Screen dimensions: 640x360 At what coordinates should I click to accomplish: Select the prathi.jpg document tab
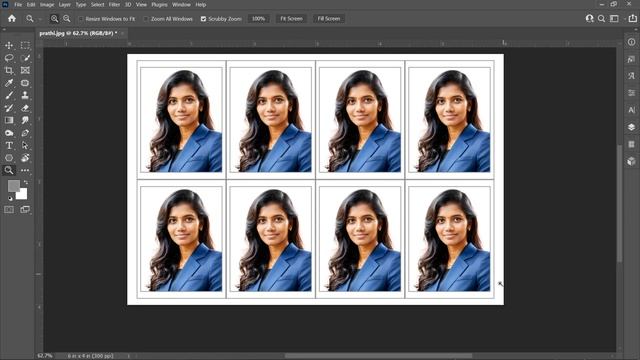point(78,33)
